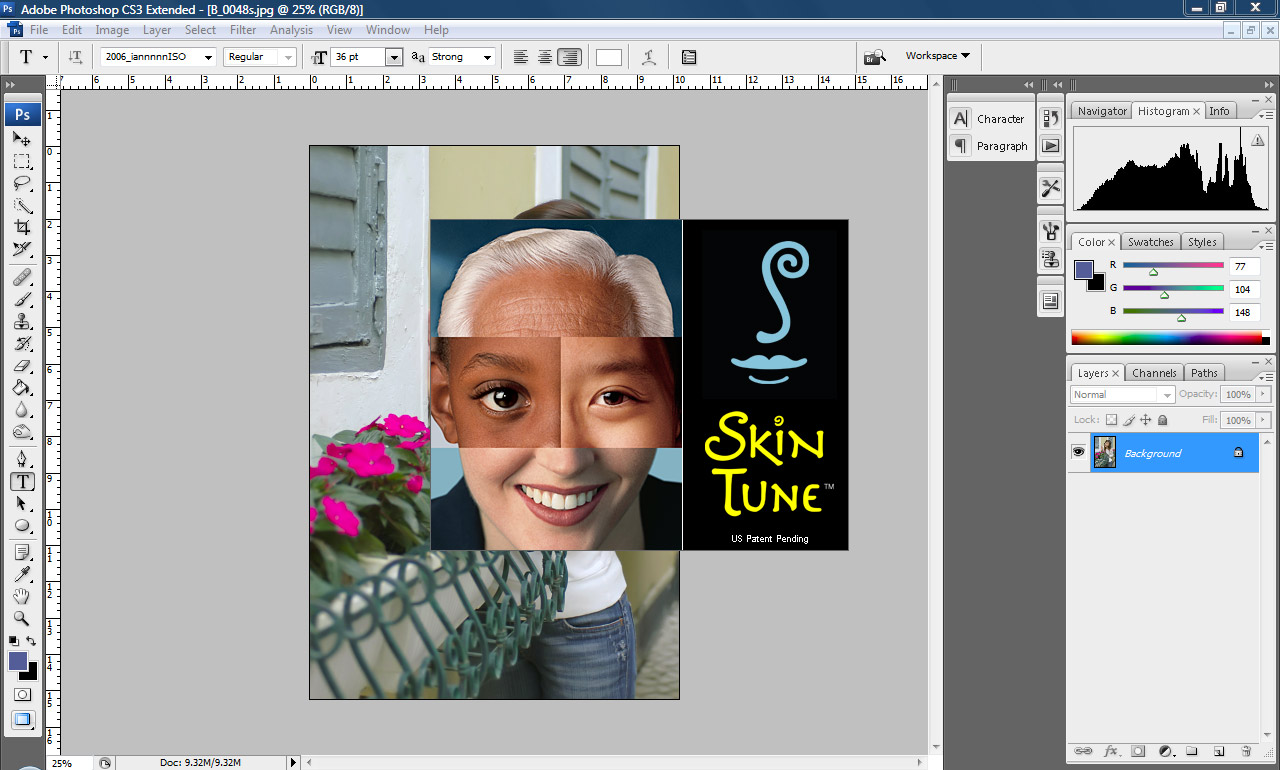Toggle lock transparent pixels

coord(1111,420)
